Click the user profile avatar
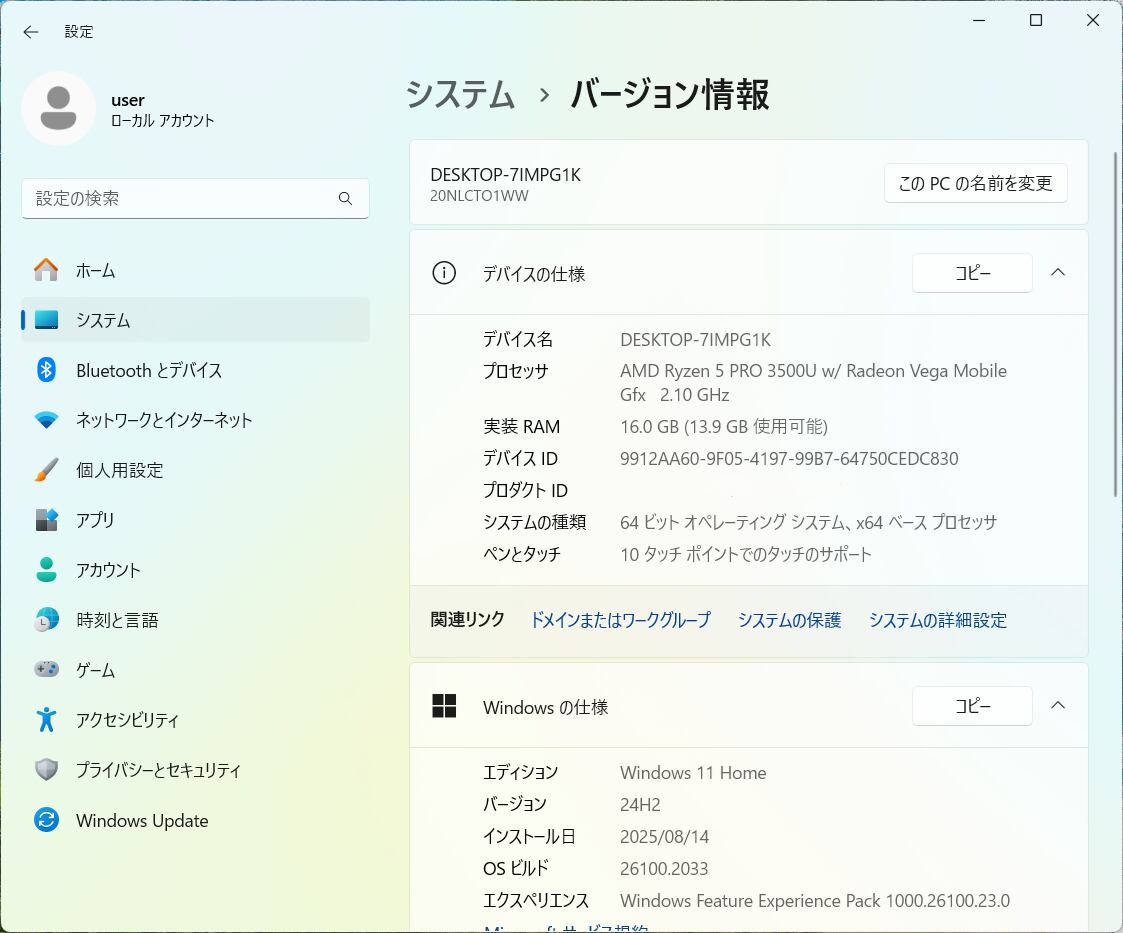This screenshot has height=933, width=1123. [59, 109]
